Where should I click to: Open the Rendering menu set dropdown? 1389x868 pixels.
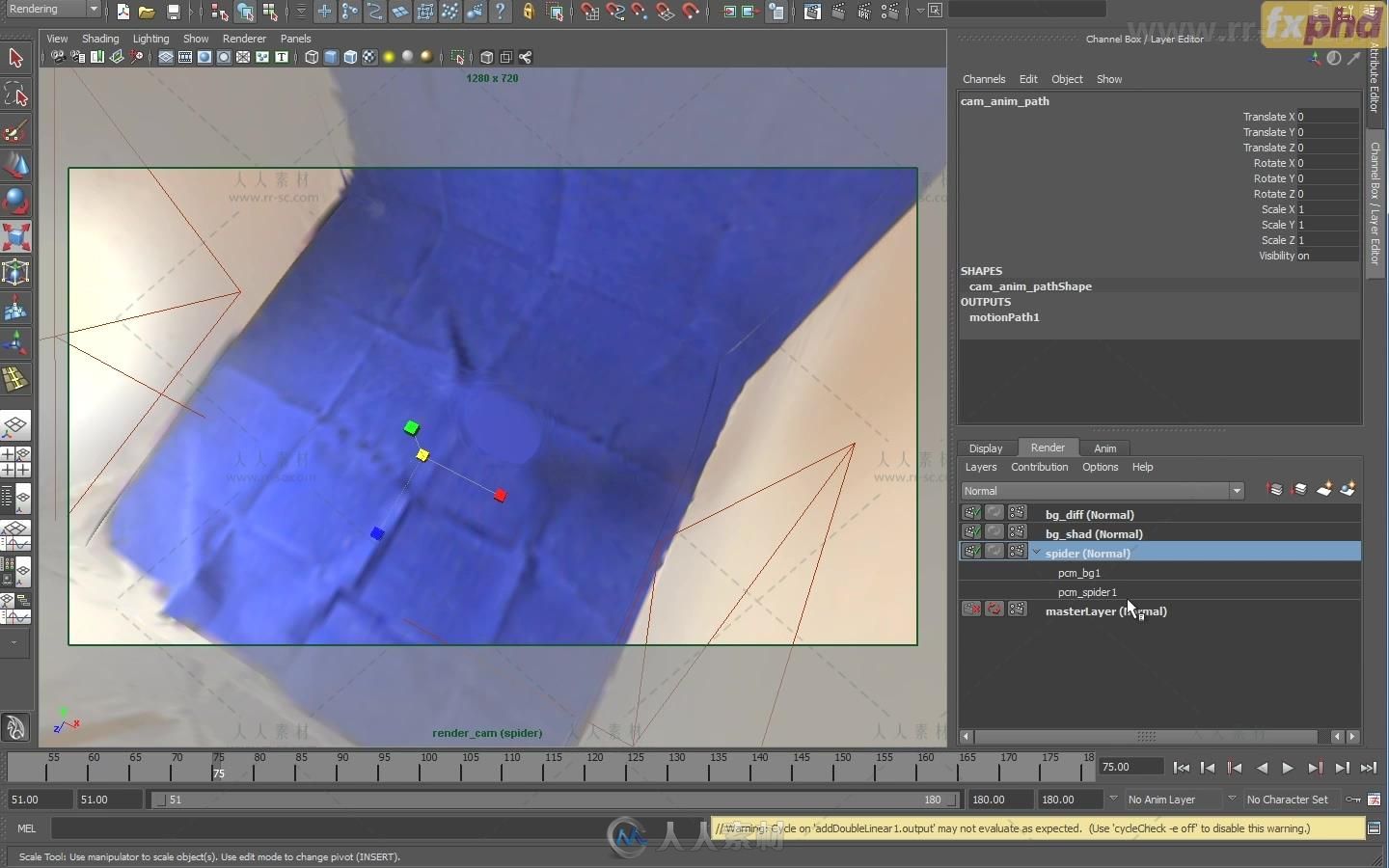[52, 10]
